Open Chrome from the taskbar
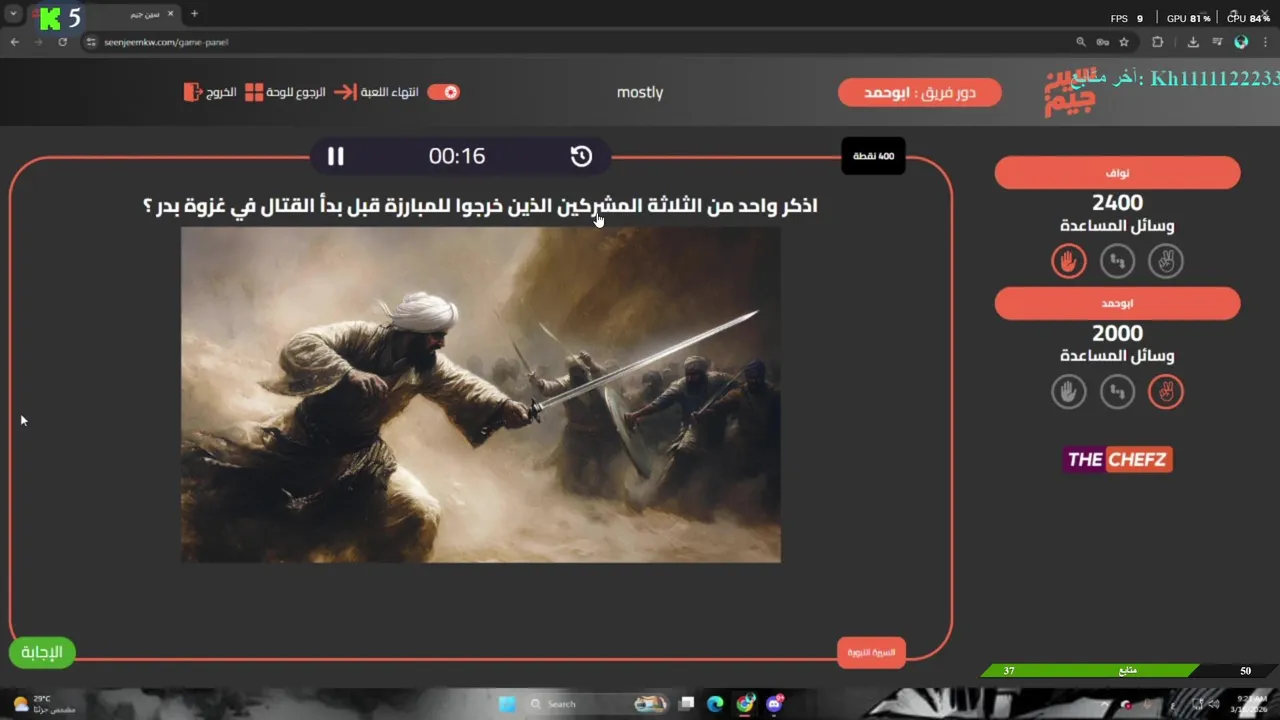The image size is (1280, 720). 745,704
